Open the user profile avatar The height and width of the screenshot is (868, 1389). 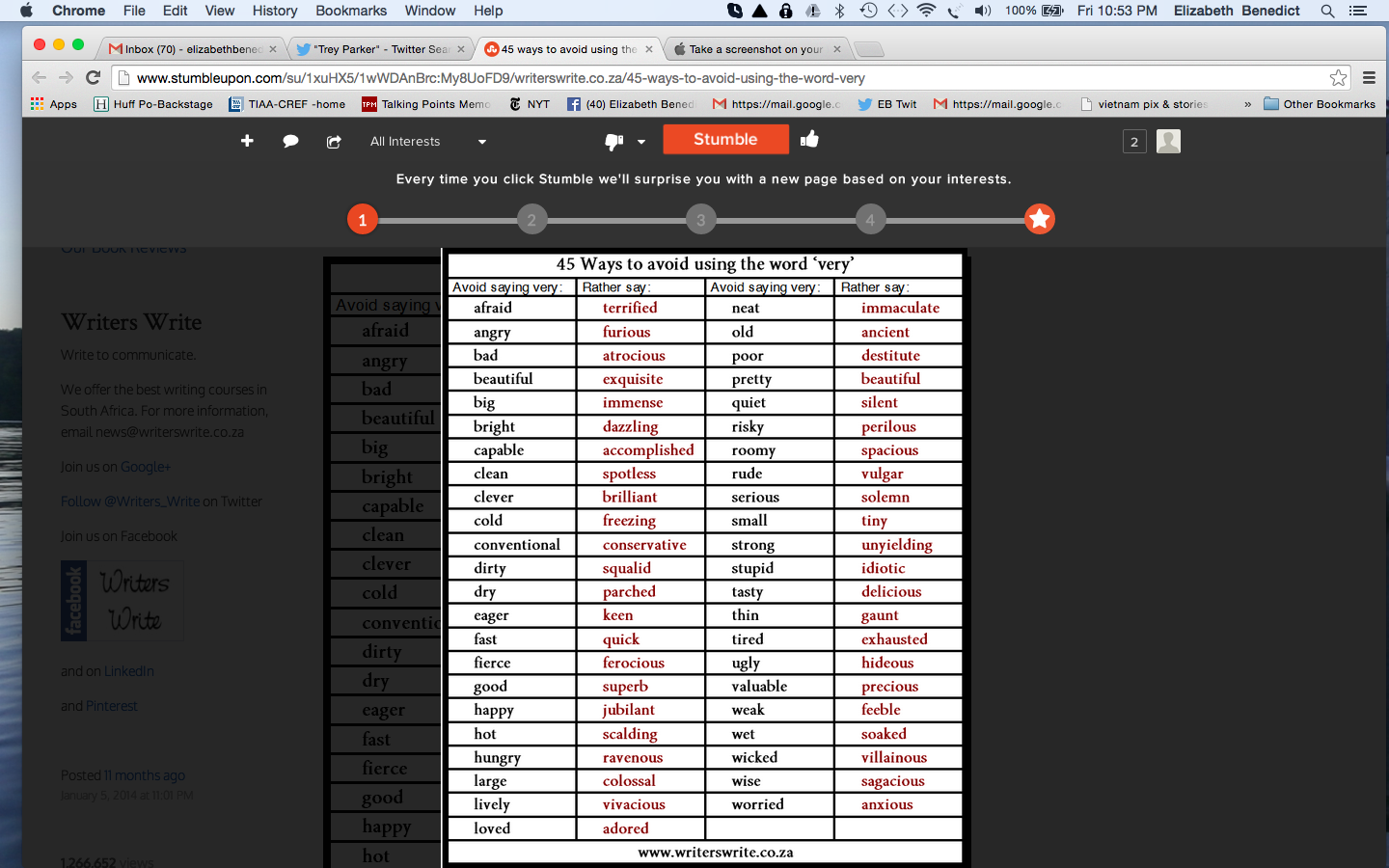tap(1168, 142)
